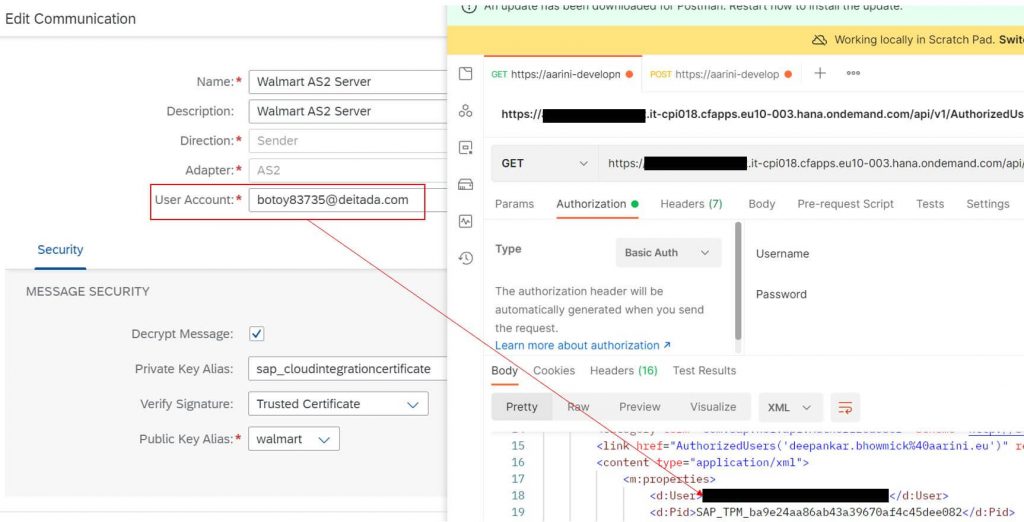Open the response Cookies tab
The width and height of the screenshot is (1024, 522).
[x=554, y=370]
